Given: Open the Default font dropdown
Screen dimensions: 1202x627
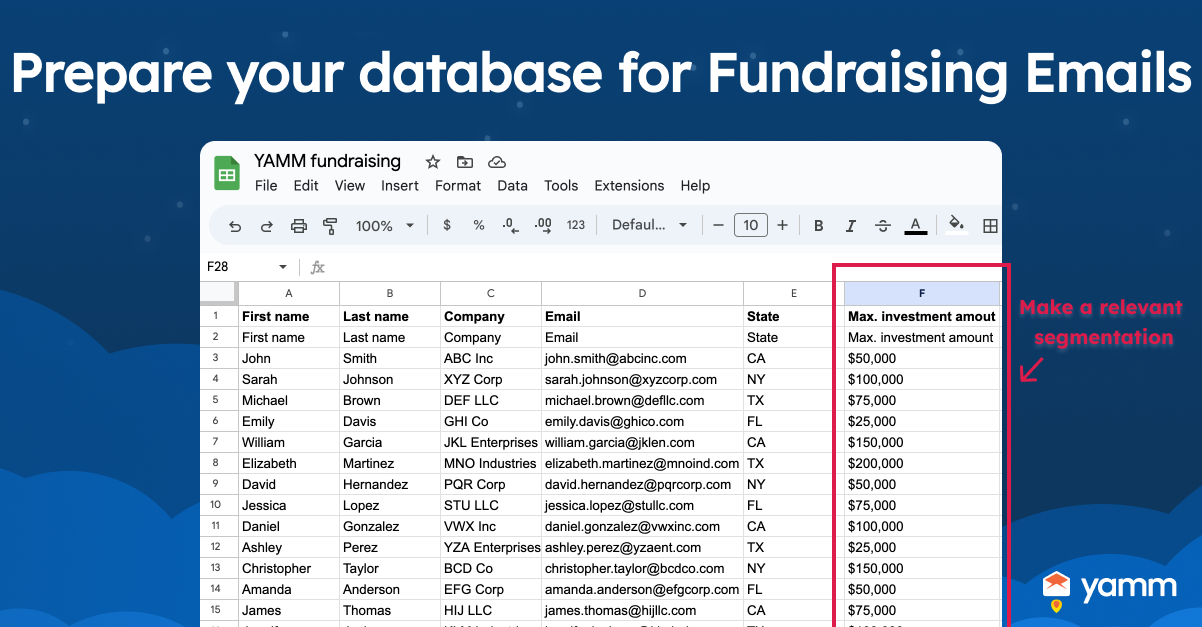Looking at the screenshot, I should [650, 225].
